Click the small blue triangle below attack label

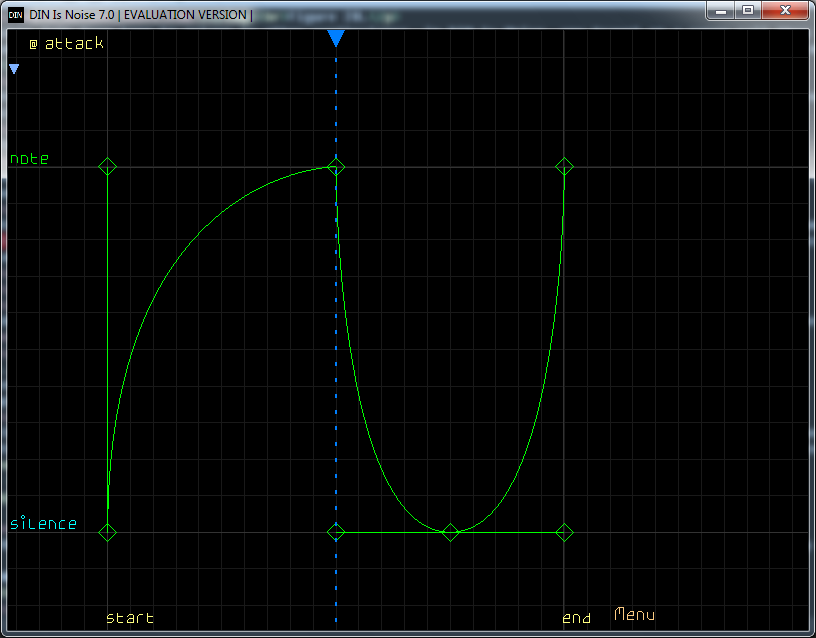14,69
